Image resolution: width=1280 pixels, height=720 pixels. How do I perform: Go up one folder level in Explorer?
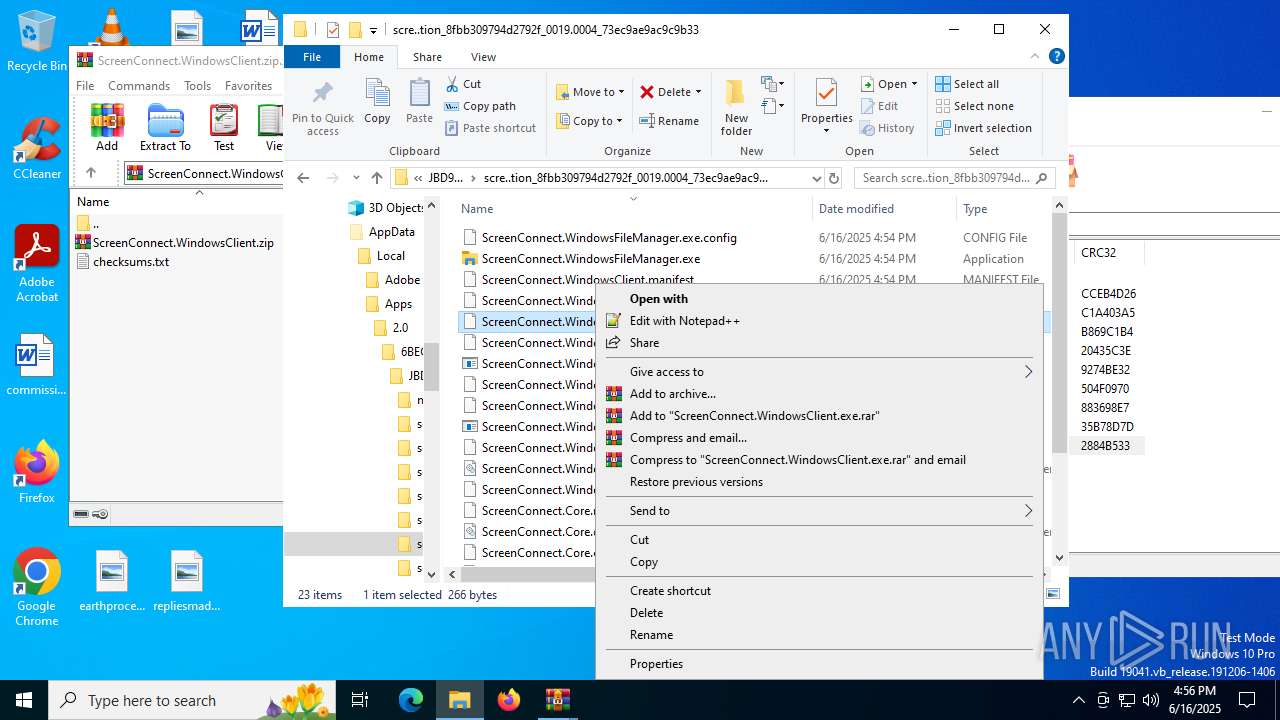click(376, 178)
